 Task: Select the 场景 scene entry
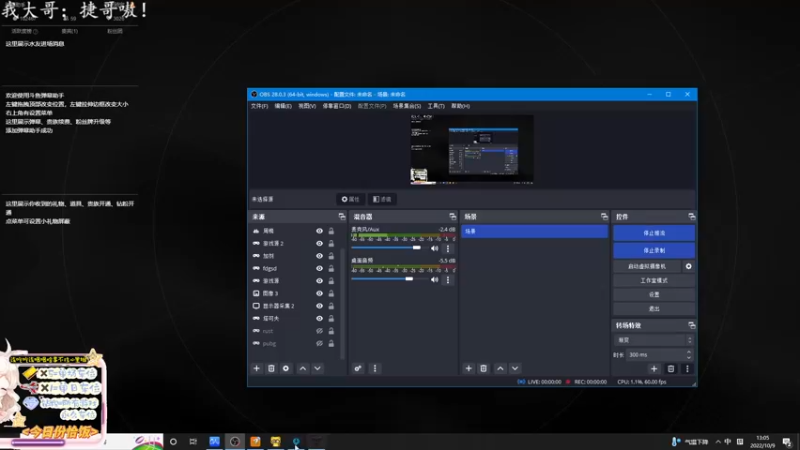535,232
